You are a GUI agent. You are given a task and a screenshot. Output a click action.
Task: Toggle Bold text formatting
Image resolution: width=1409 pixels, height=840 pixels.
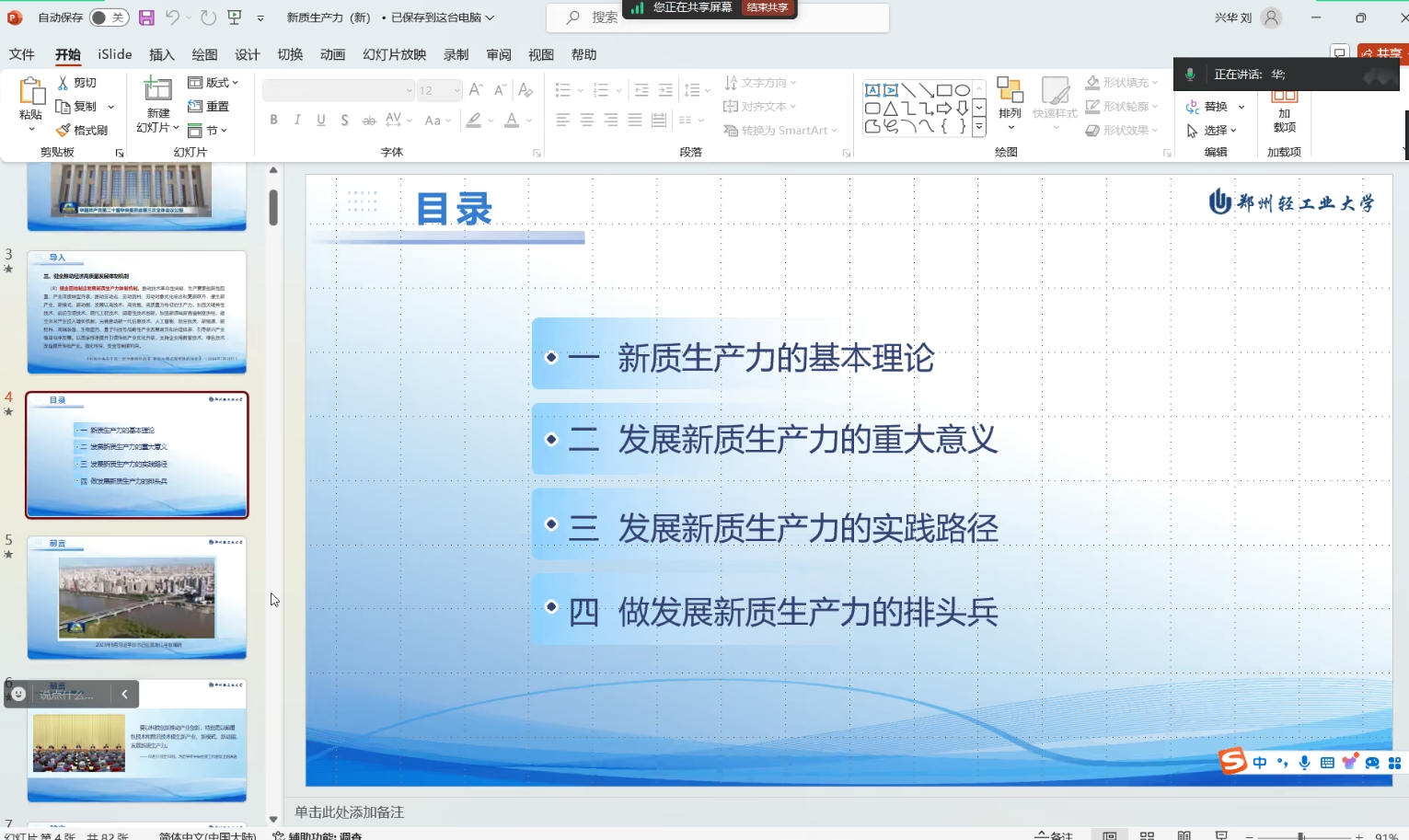point(273,120)
